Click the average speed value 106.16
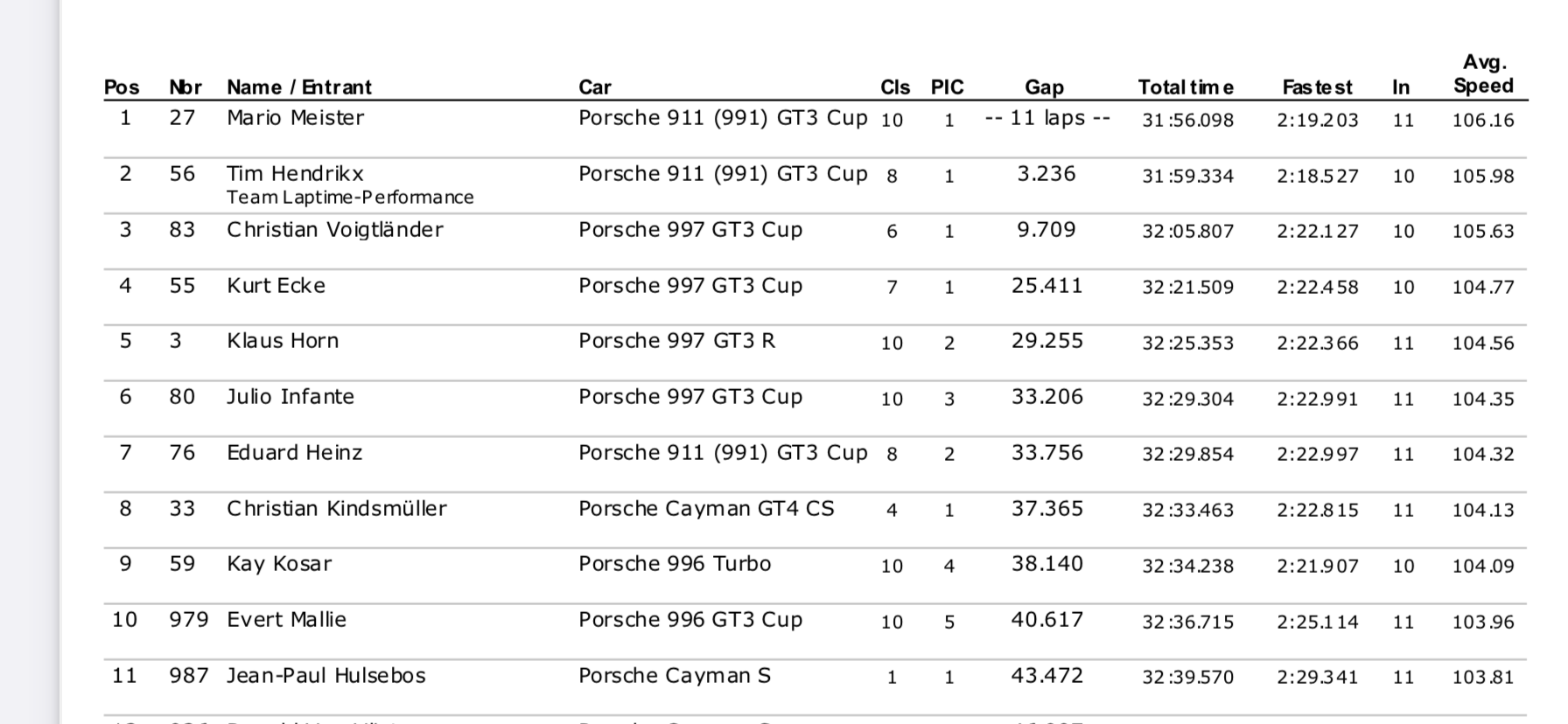 (1482, 120)
